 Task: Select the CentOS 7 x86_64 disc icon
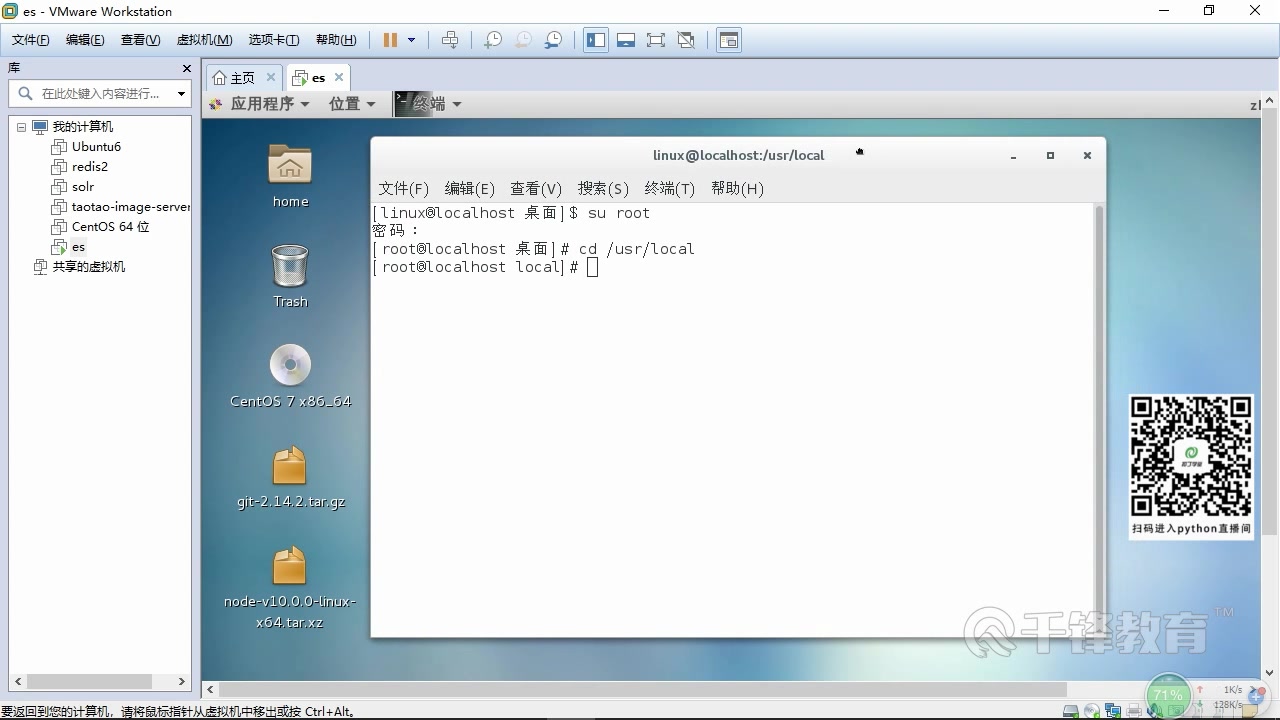tap(290, 376)
